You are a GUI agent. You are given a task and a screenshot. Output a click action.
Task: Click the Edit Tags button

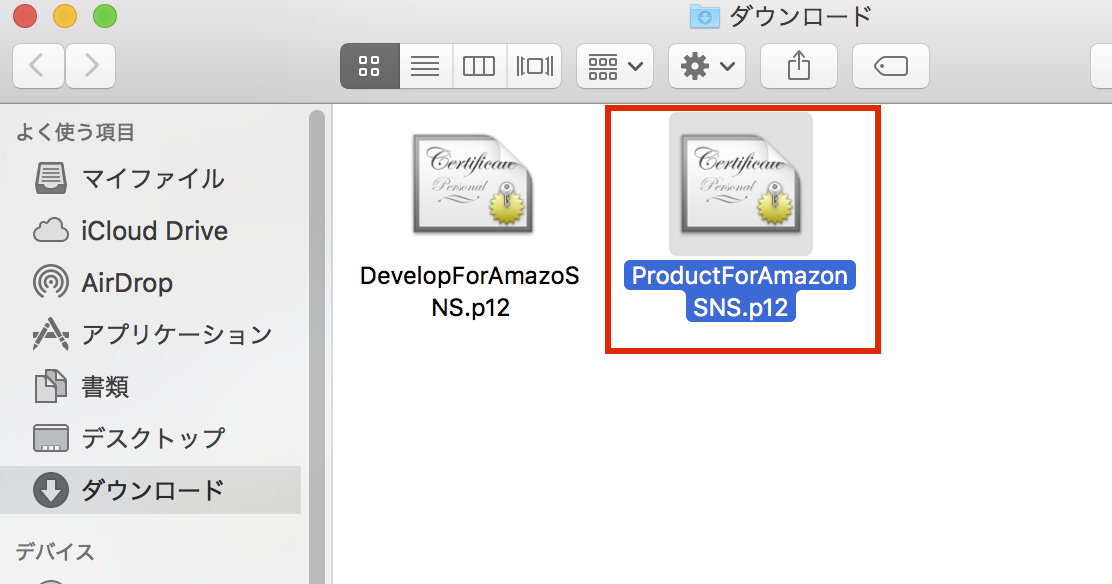(x=890, y=66)
